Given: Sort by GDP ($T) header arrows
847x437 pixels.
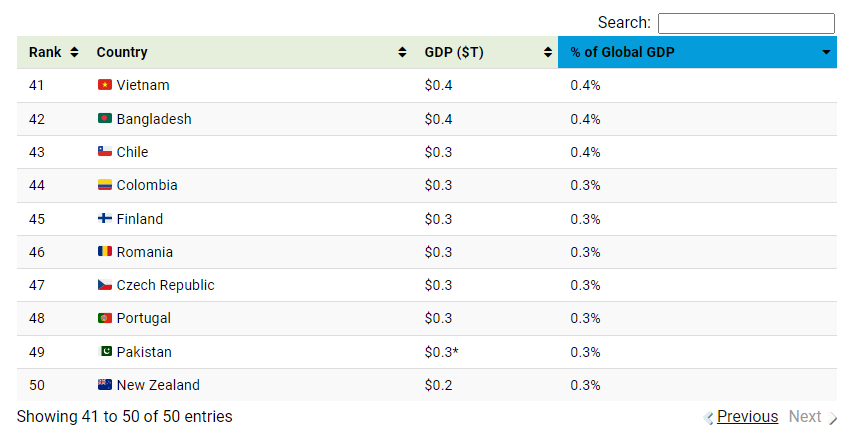Looking at the screenshot, I should (548, 52).
